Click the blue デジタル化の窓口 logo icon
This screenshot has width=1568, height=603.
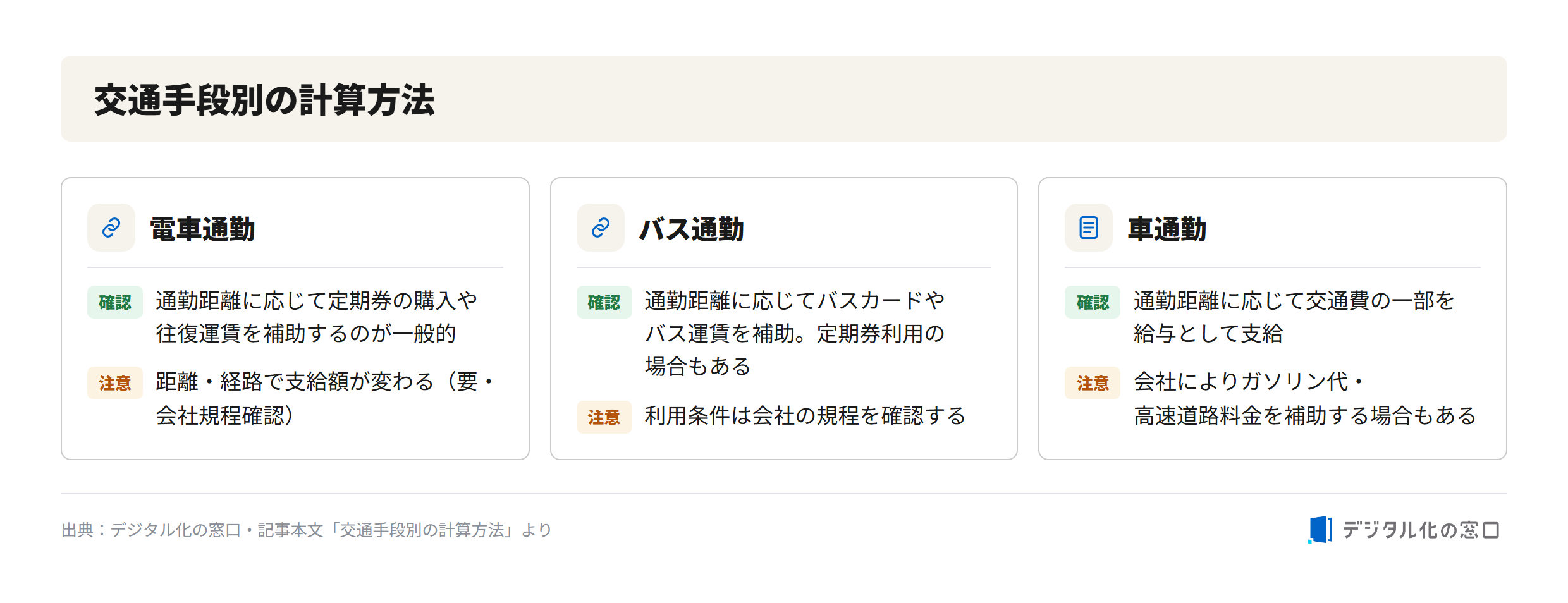click(x=1320, y=530)
